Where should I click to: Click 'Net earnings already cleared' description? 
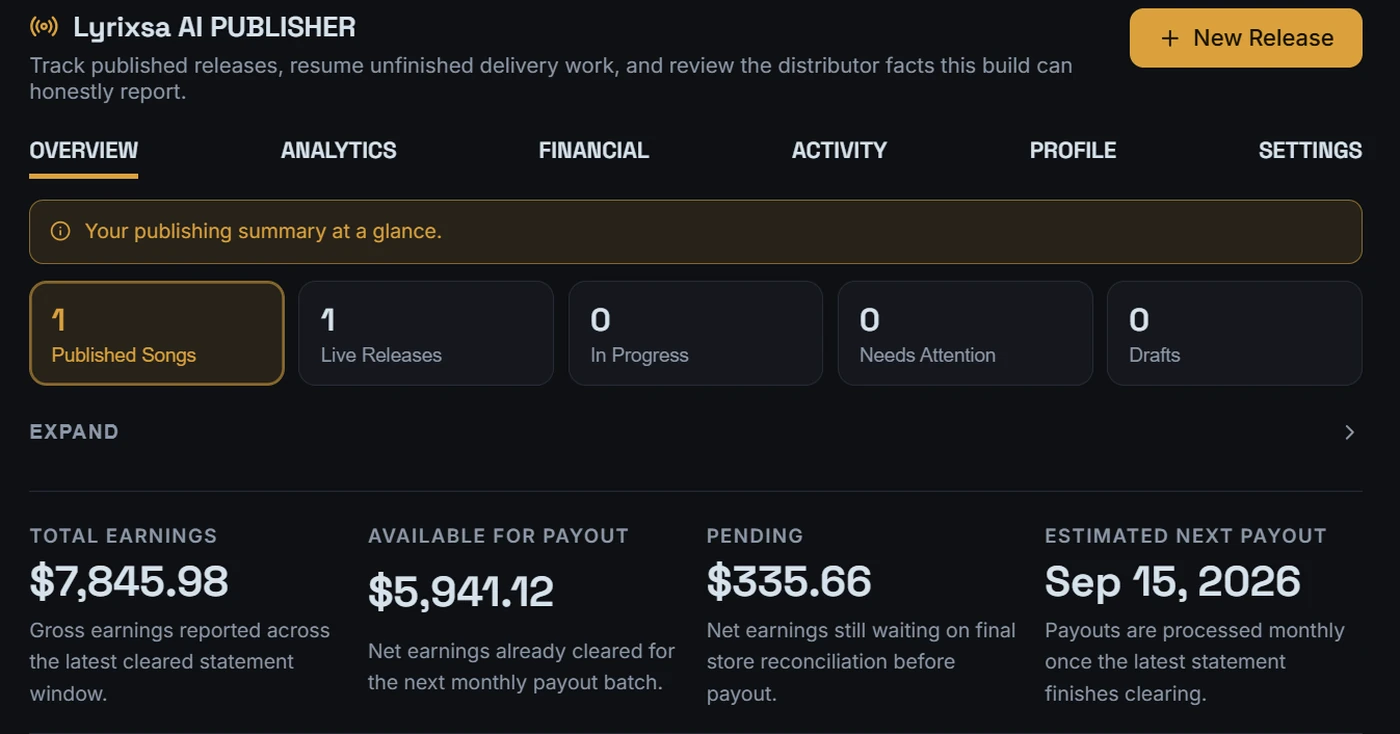click(x=521, y=667)
